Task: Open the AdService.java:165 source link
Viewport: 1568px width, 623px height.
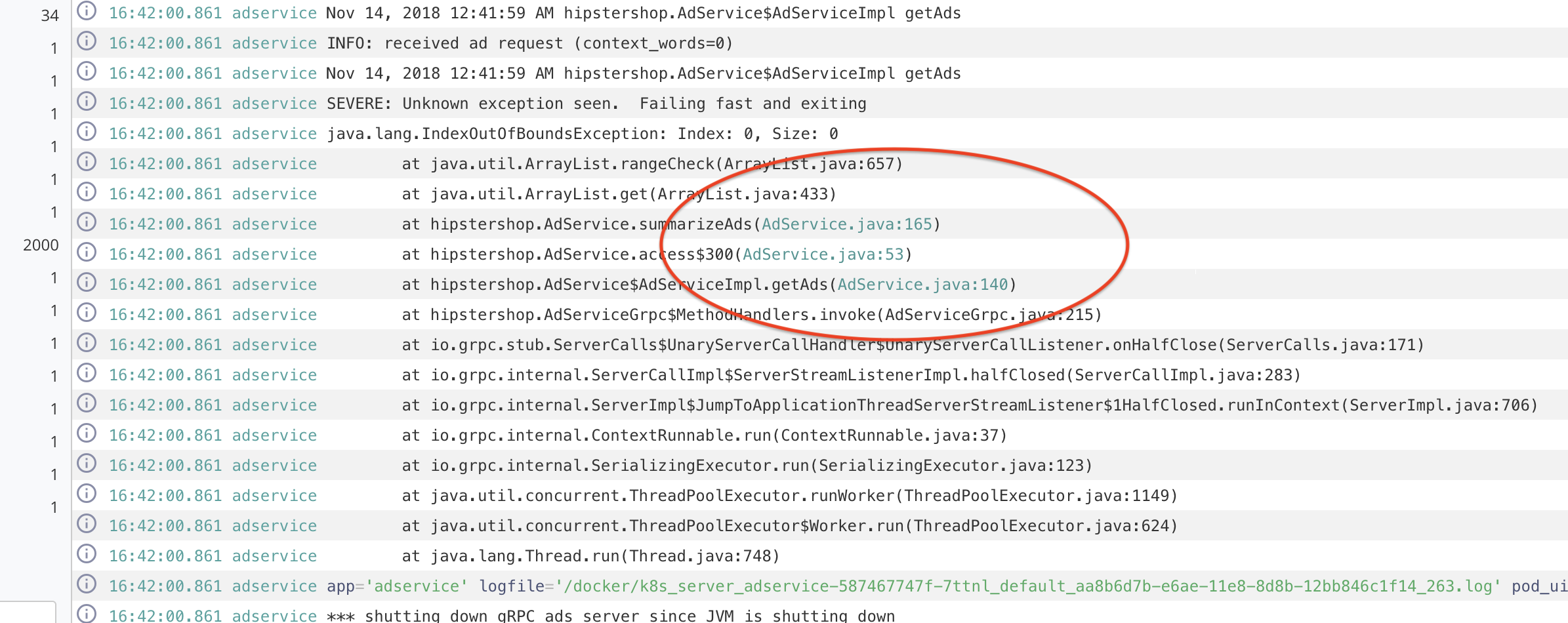Action: (x=846, y=224)
